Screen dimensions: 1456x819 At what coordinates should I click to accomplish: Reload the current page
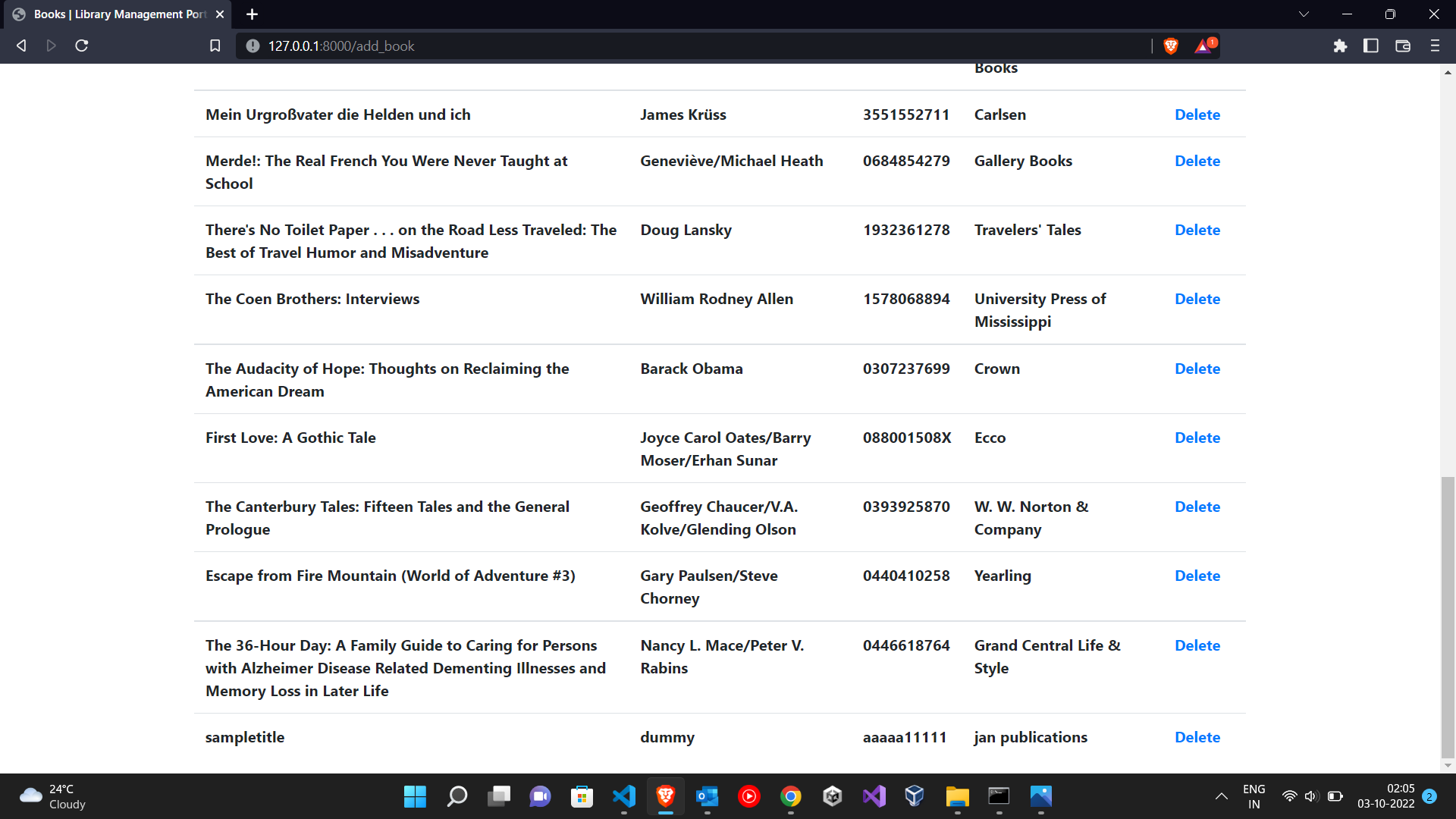tap(81, 45)
